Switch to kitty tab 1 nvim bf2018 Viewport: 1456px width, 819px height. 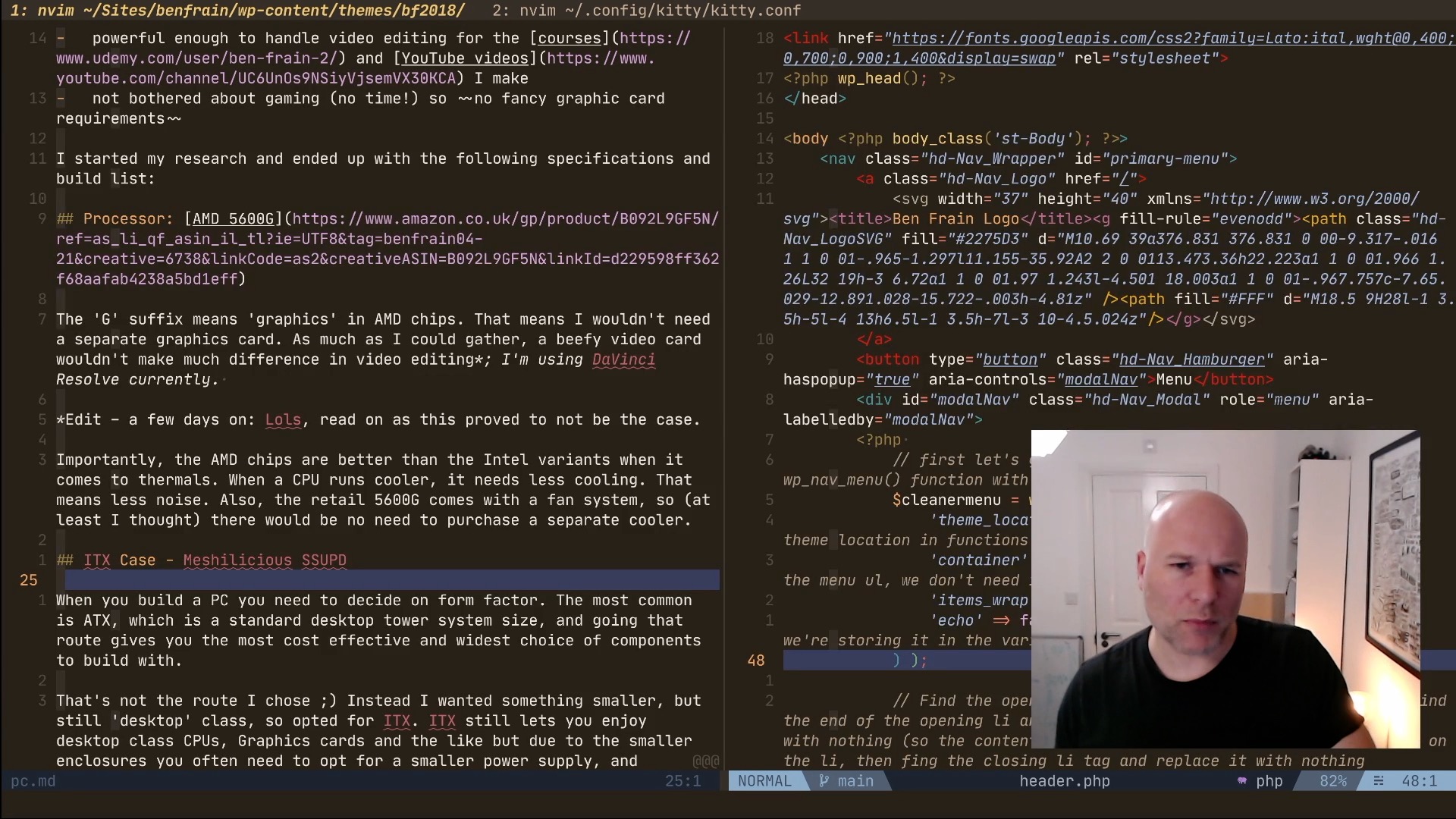237,11
